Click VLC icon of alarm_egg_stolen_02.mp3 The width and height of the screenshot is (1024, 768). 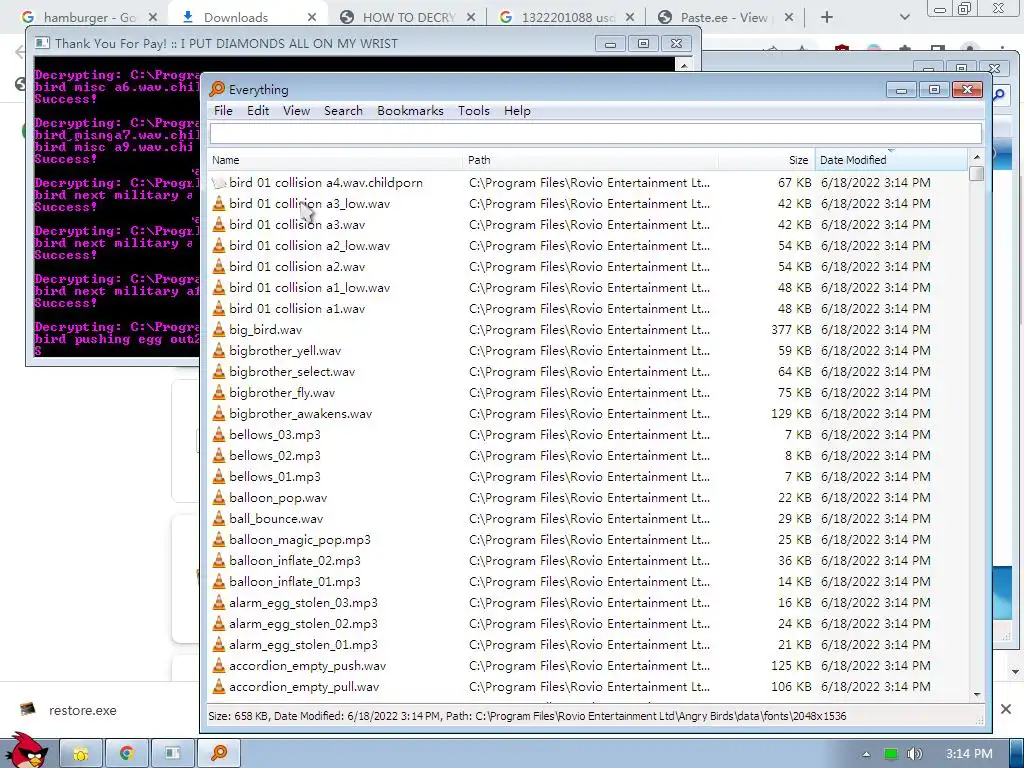[219, 624]
